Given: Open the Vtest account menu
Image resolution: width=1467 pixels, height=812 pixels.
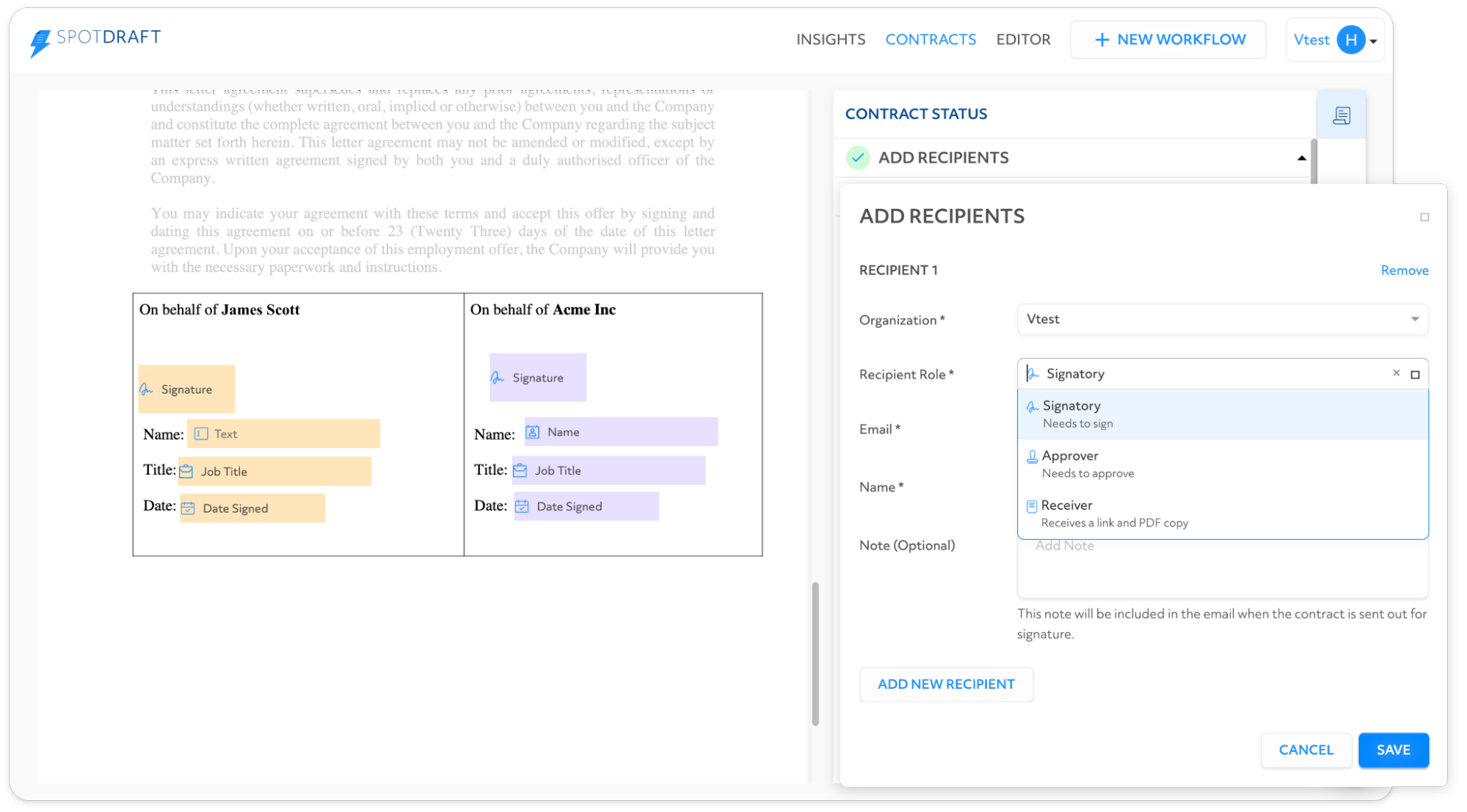Looking at the screenshot, I should (1334, 40).
